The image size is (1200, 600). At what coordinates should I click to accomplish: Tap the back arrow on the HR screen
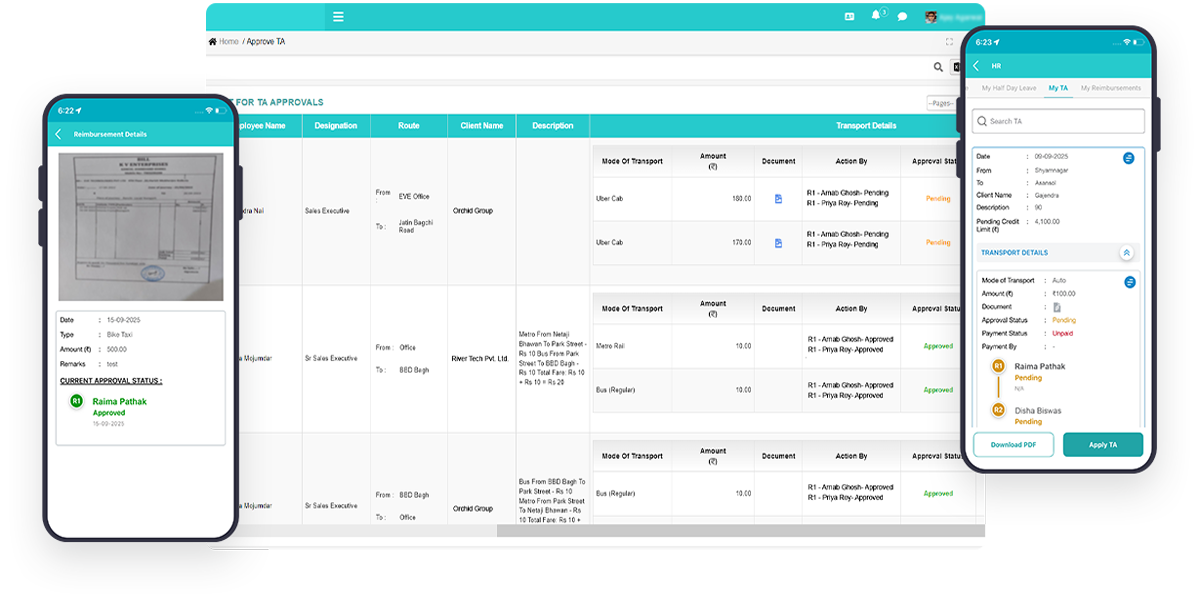pyautogui.click(x=976, y=66)
